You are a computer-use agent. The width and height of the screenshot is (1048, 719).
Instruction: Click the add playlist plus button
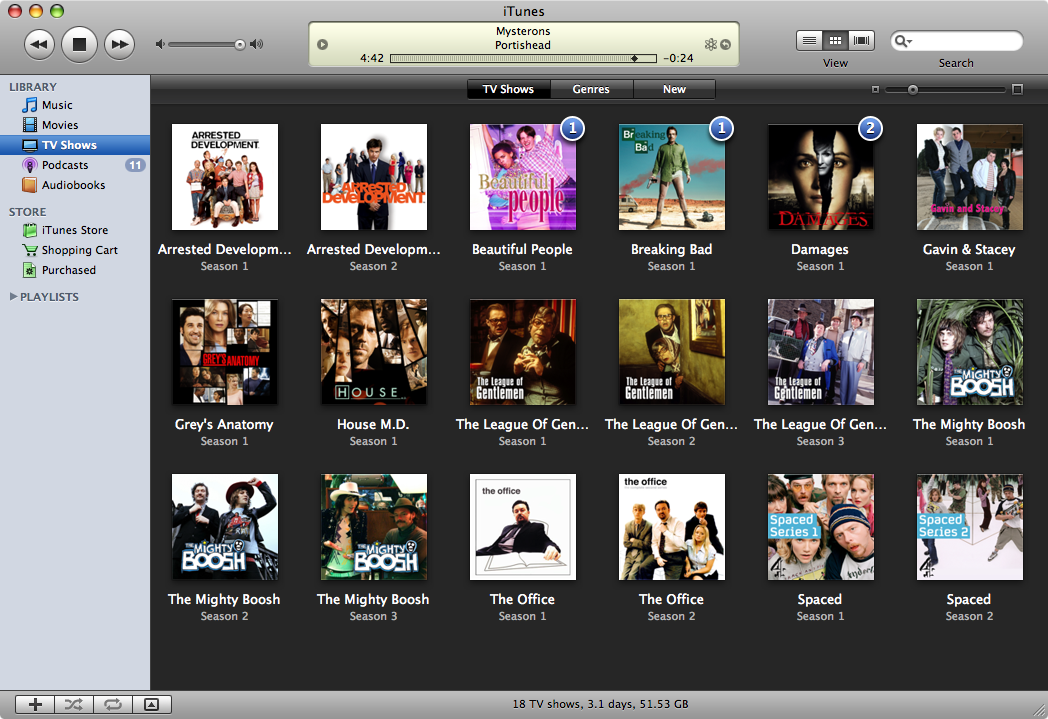(x=35, y=704)
